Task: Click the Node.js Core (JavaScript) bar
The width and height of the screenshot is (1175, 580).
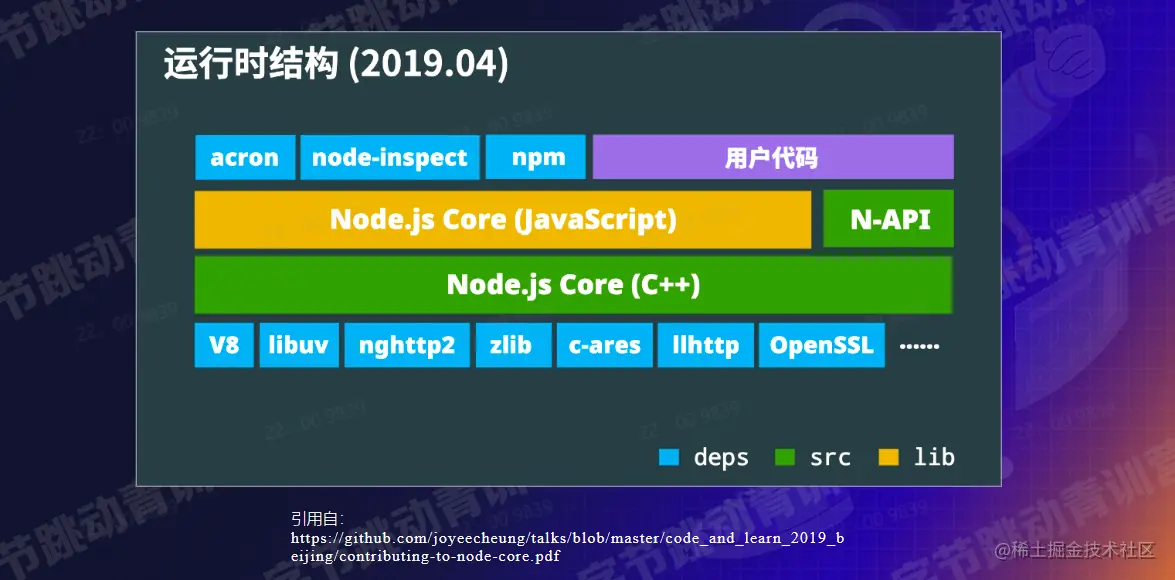Action: coord(503,220)
